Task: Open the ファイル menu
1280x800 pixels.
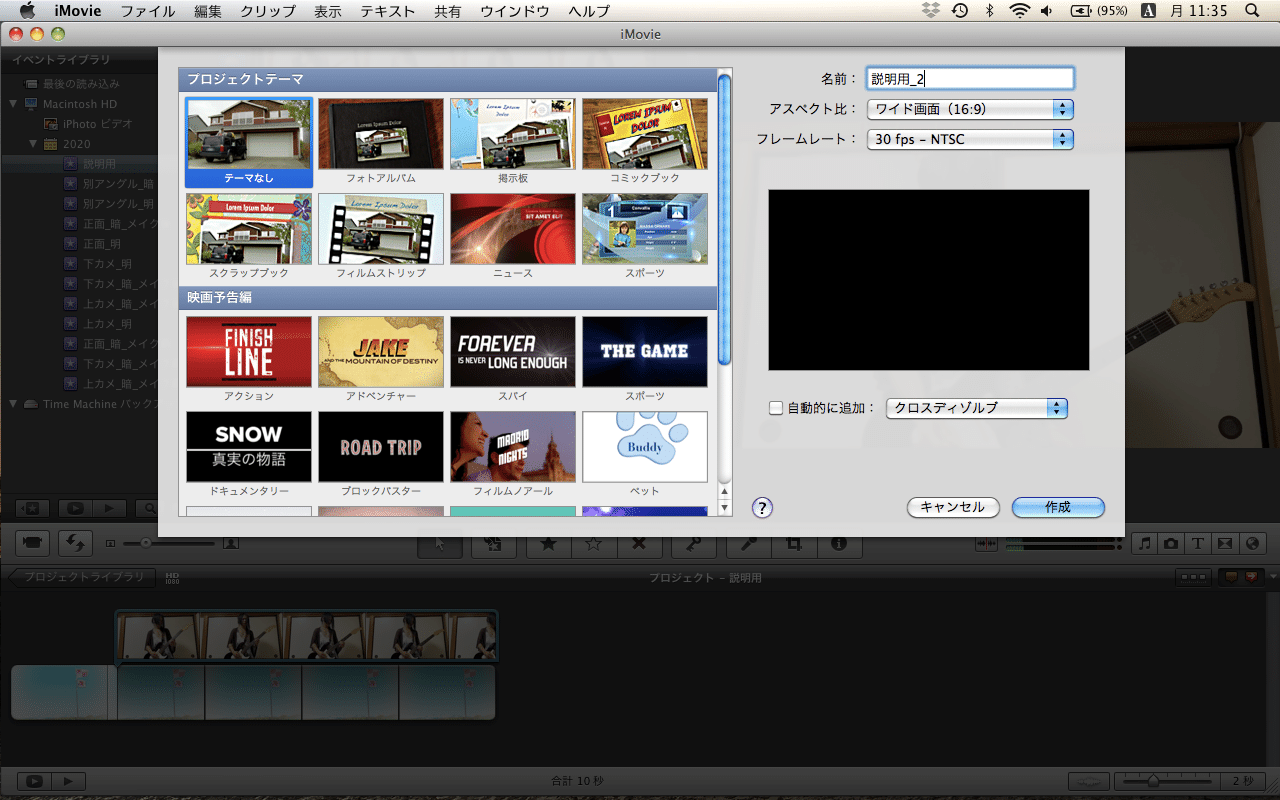Action: click(x=148, y=11)
